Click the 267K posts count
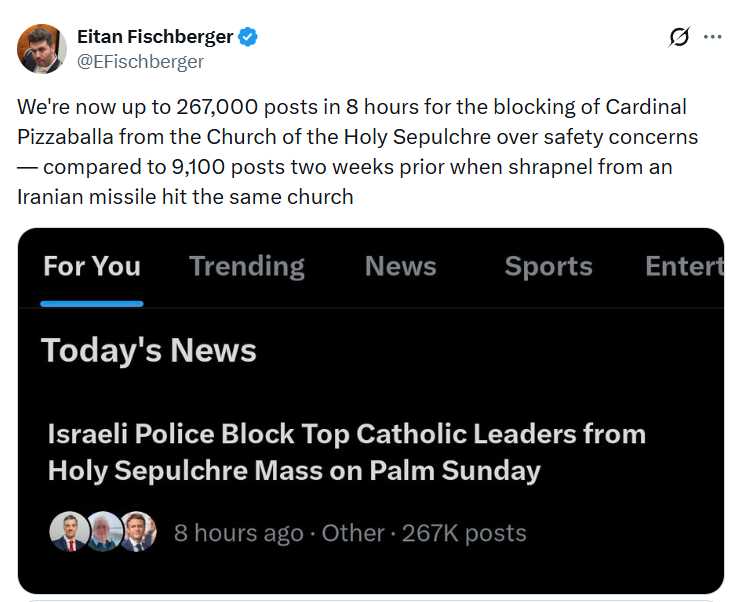Image resolution: width=739 pixels, height=602 pixels. coord(464,533)
